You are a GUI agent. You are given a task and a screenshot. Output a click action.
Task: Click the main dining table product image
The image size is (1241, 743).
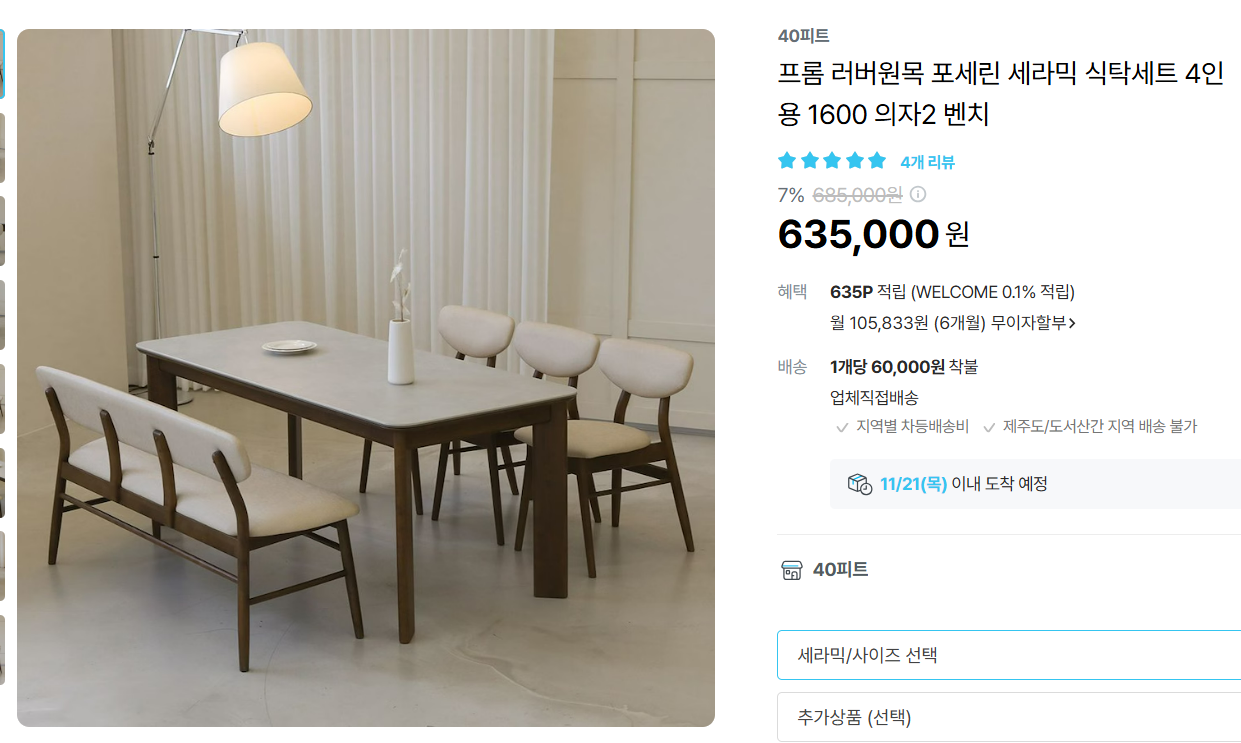click(366, 378)
